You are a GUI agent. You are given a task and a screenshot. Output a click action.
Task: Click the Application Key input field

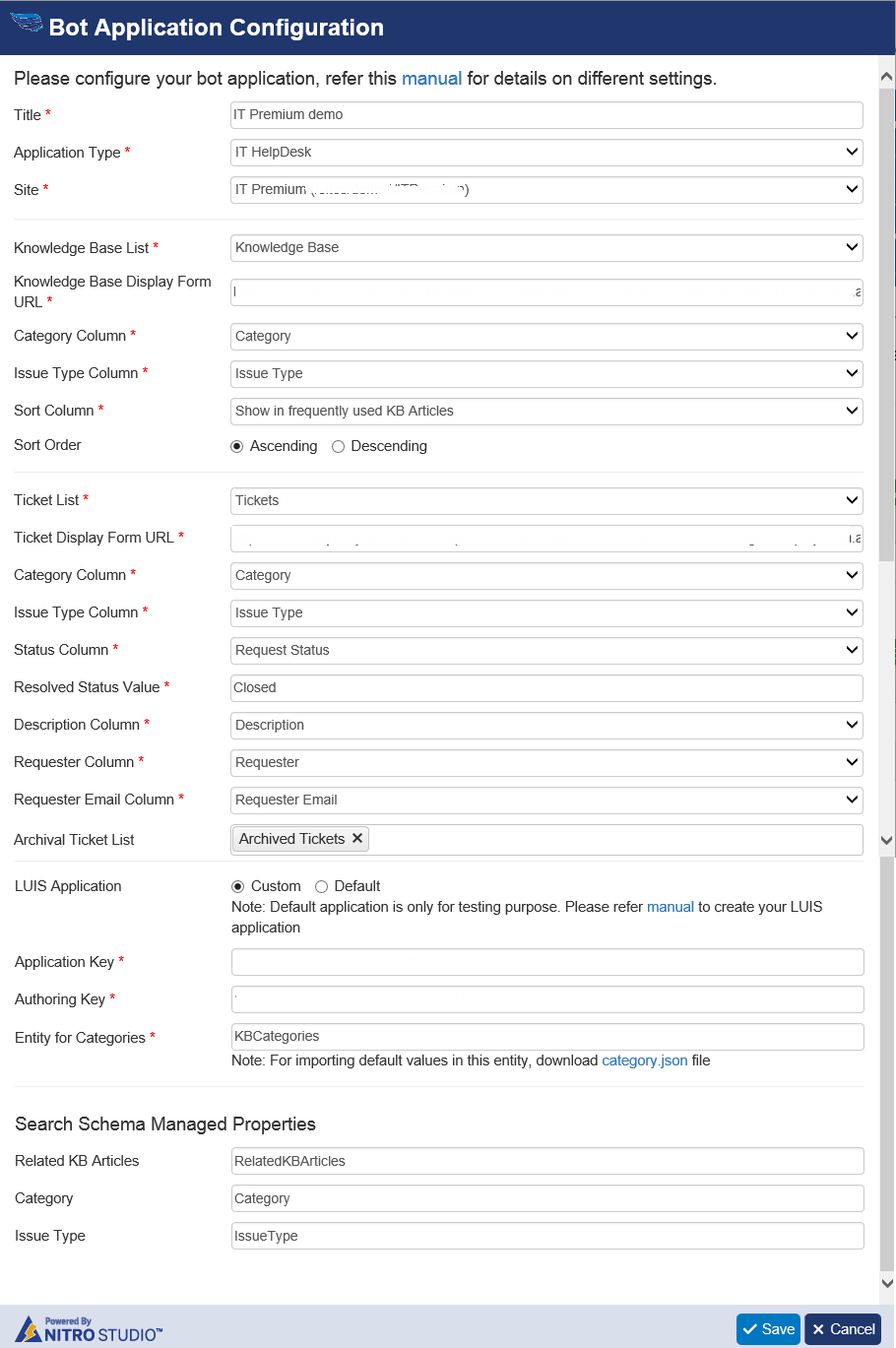pos(547,962)
